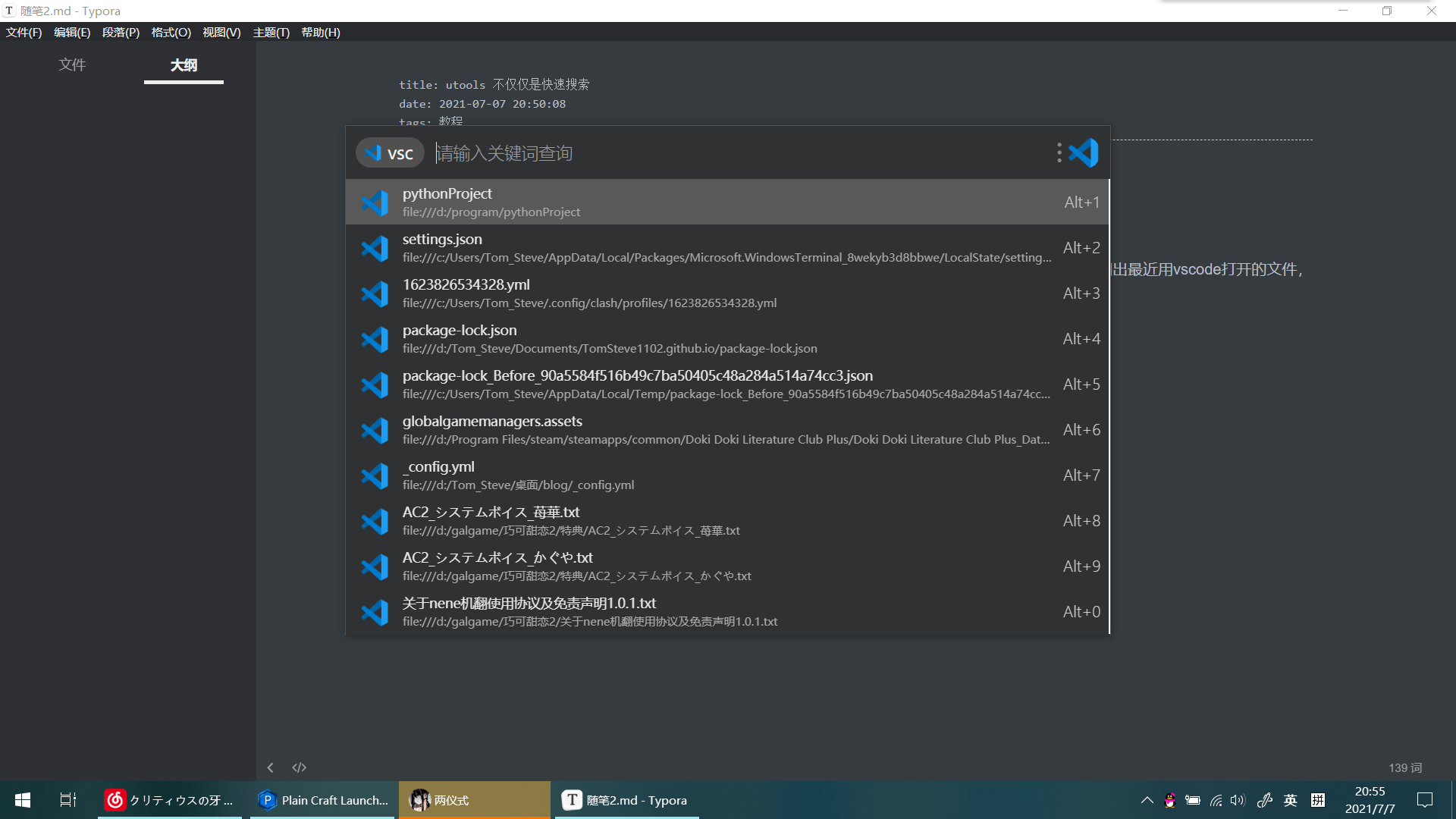This screenshot has height=819, width=1456.
Task: Click the vsc plugin tag in search bar
Action: 390,153
